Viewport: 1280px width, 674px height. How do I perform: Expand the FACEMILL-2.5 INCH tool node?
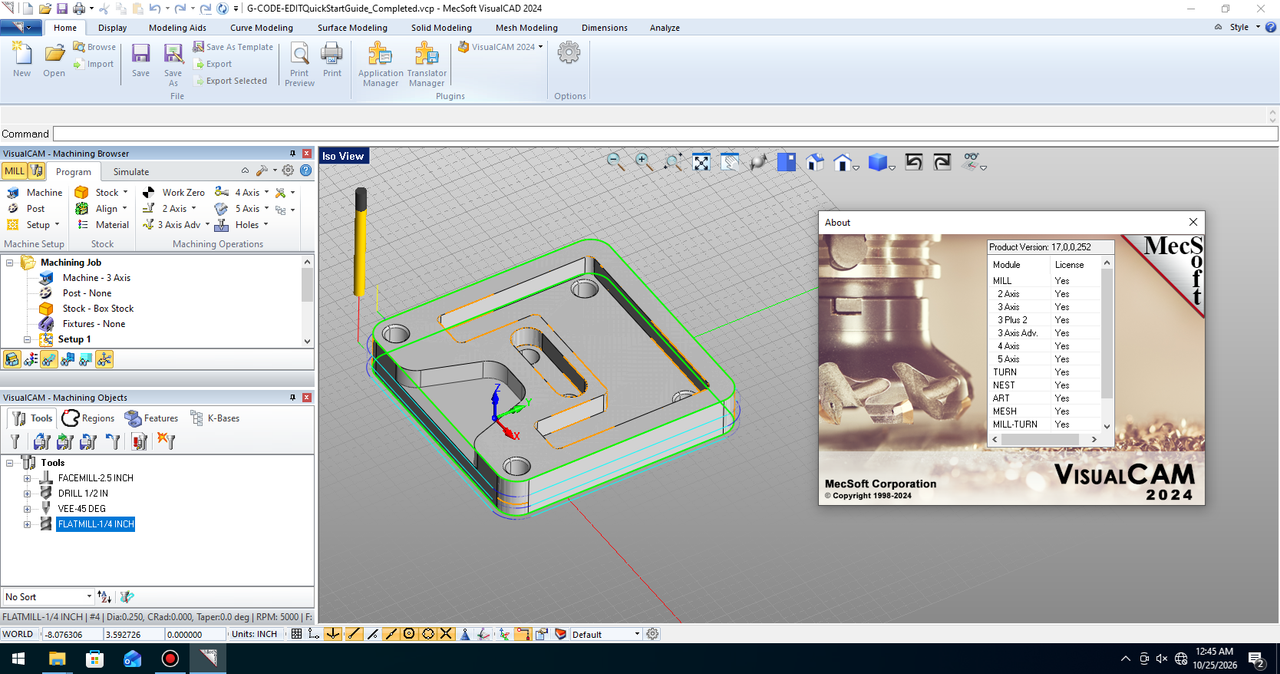tap(28, 478)
